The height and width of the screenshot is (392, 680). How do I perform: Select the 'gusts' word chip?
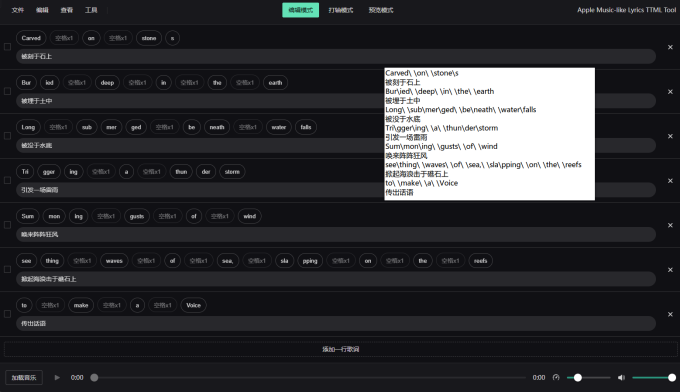pyautogui.click(x=137, y=216)
